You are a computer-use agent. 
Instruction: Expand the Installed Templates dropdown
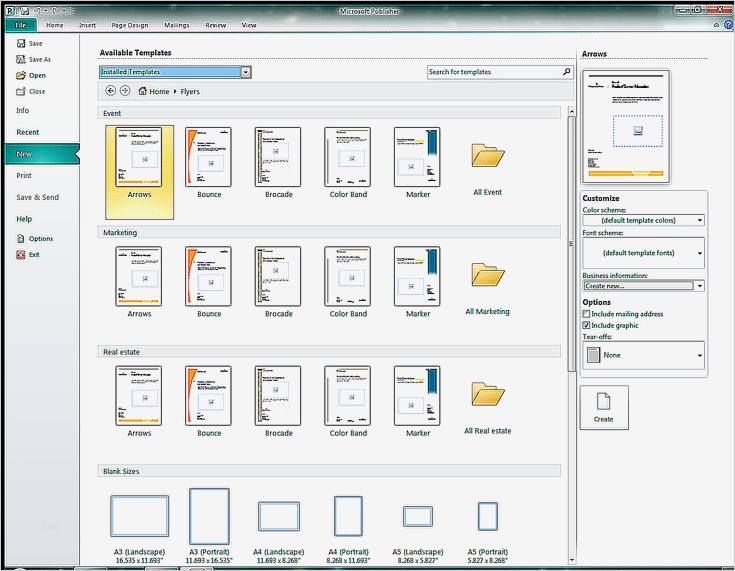[x=246, y=72]
